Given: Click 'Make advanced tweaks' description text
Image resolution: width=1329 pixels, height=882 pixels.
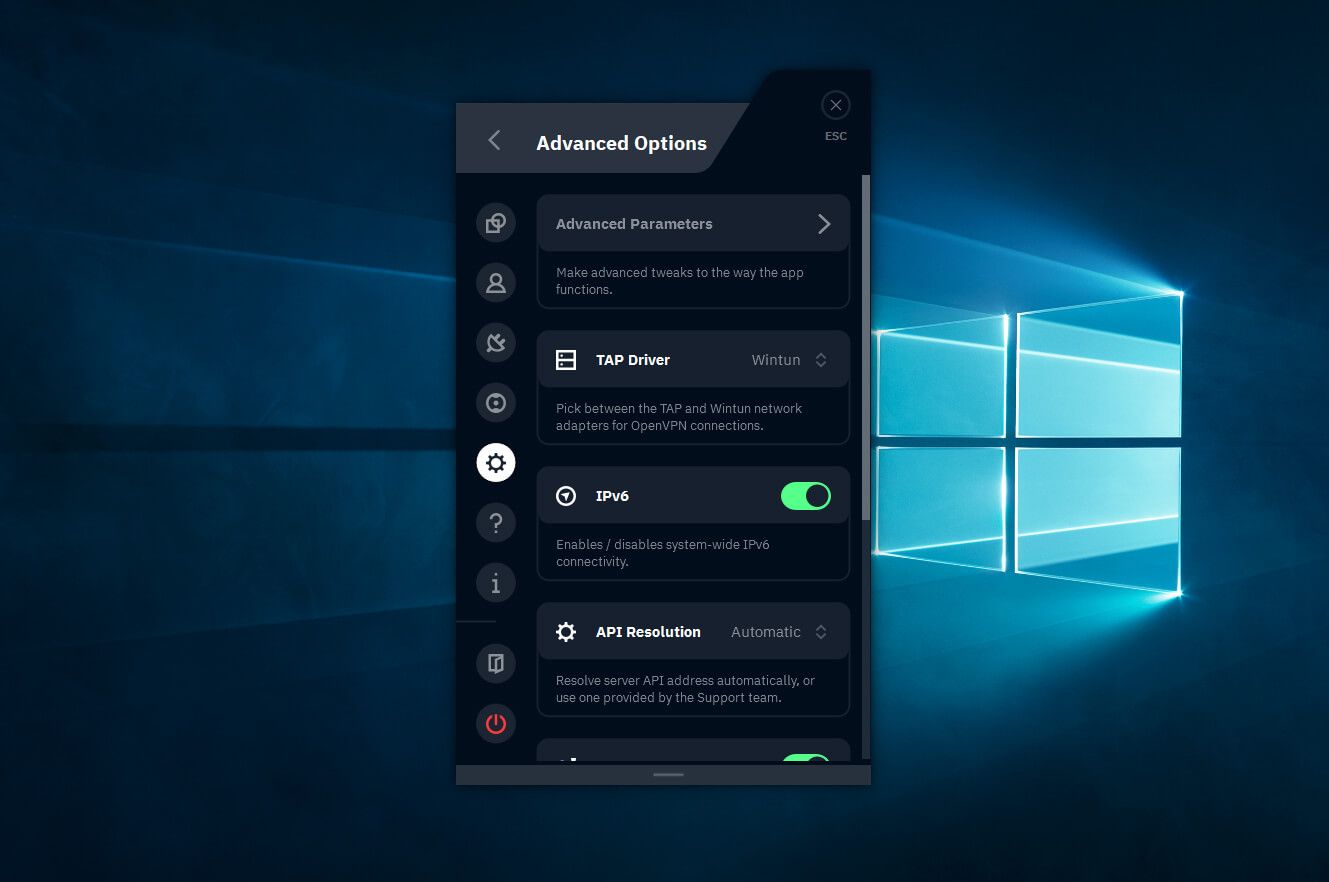Looking at the screenshot, I should point(680,281).
